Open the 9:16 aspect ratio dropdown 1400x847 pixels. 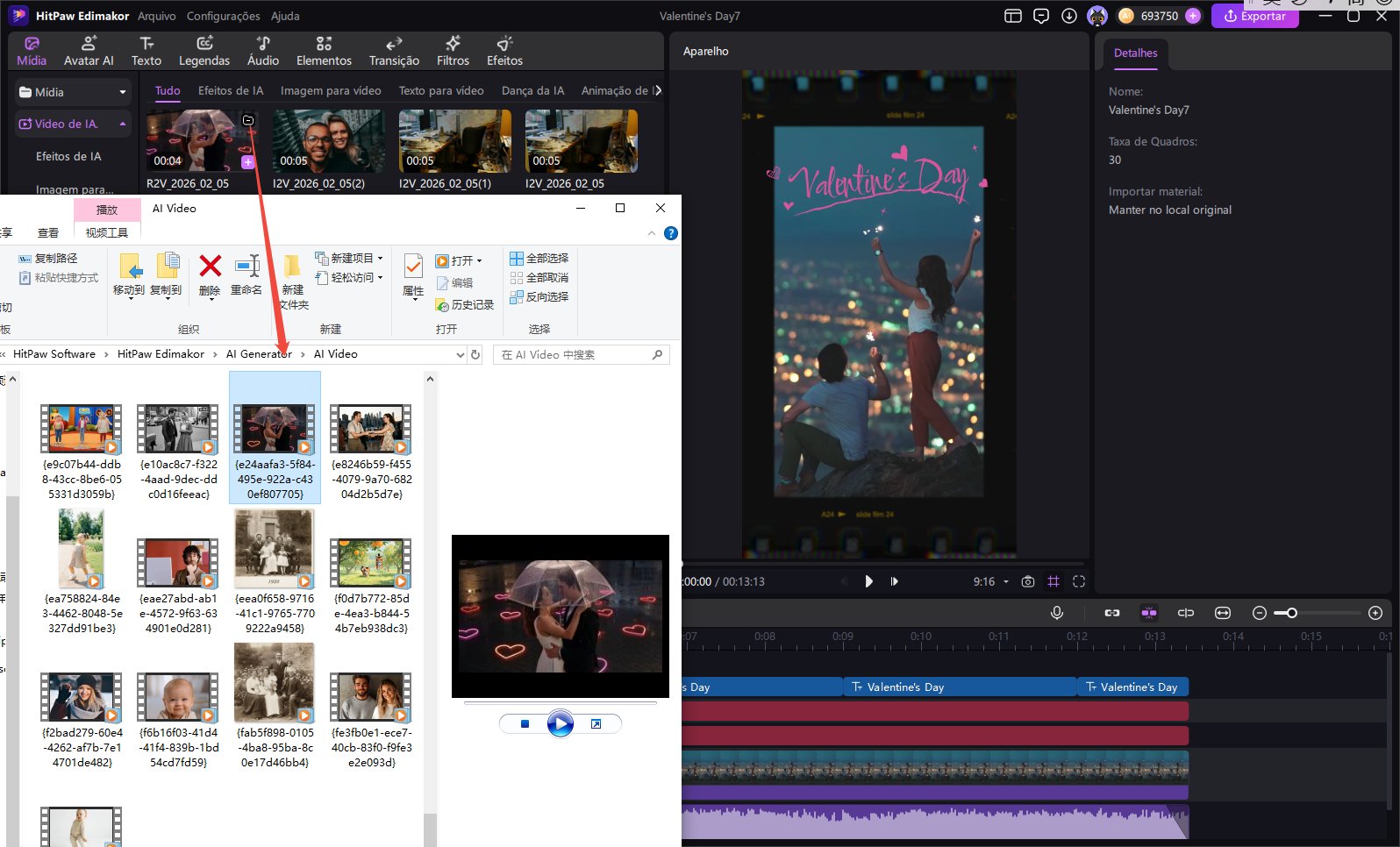[991, 581]
